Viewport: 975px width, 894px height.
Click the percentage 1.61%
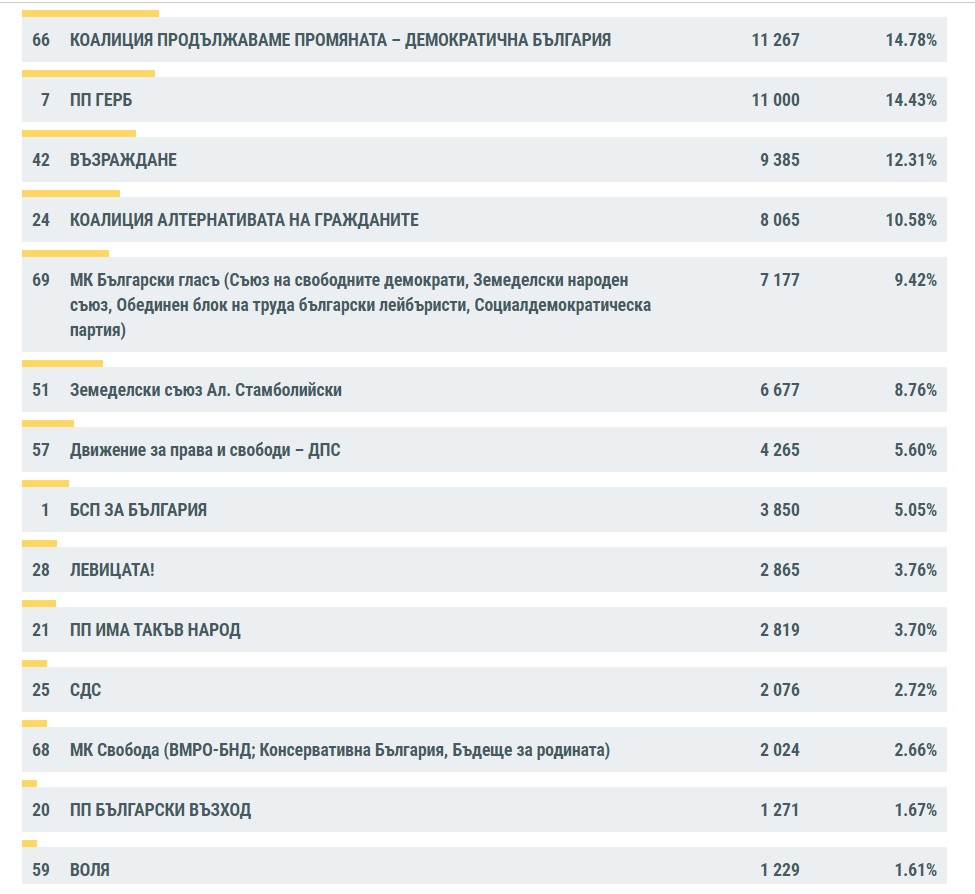point(915,870)
